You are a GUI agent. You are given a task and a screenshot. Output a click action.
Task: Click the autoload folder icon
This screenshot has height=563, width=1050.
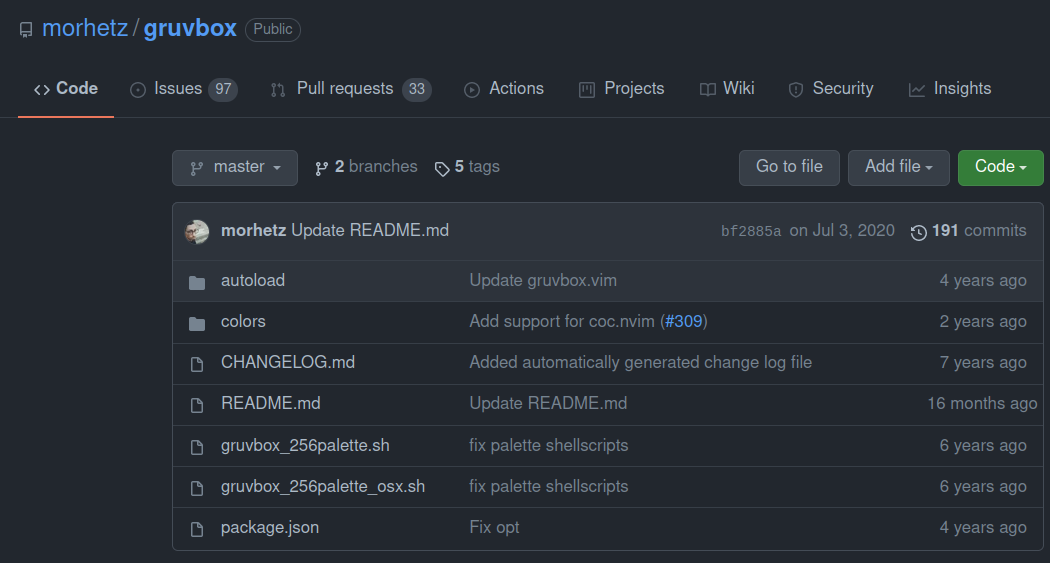tap(197, 283)
